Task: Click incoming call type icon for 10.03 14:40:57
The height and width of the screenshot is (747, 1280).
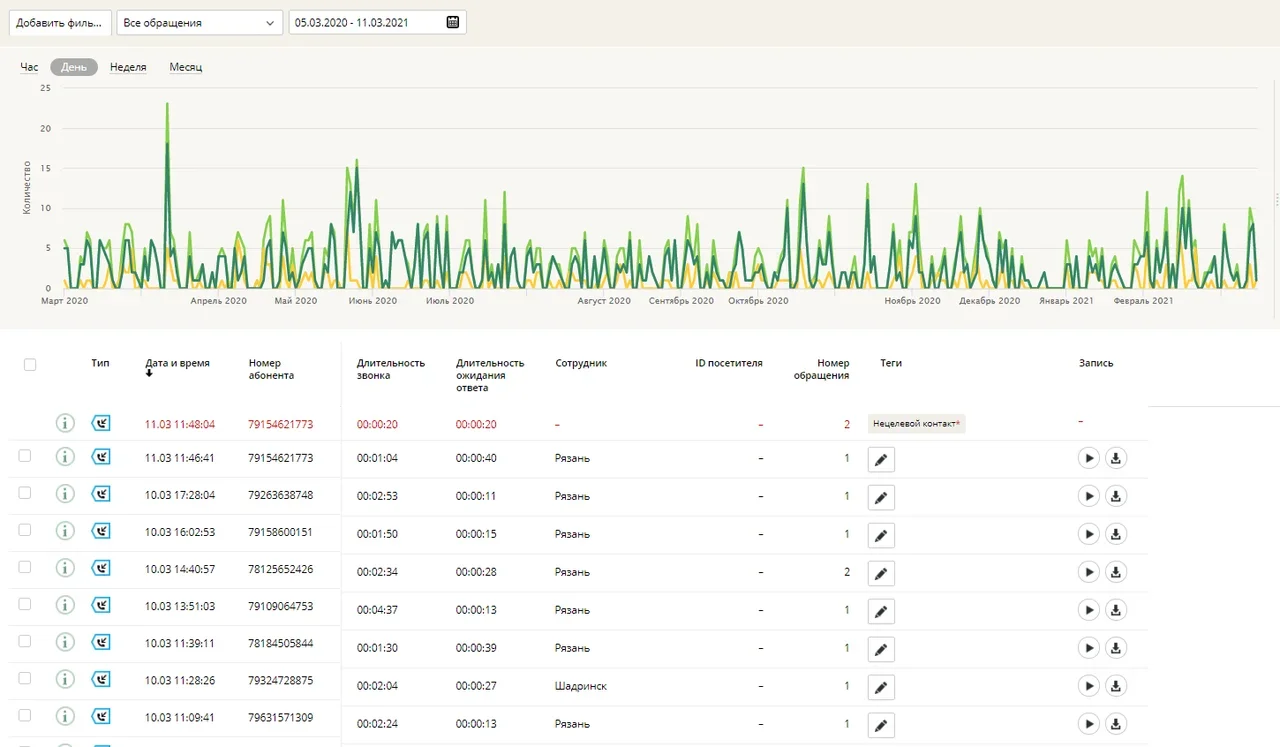Action: 101,568
